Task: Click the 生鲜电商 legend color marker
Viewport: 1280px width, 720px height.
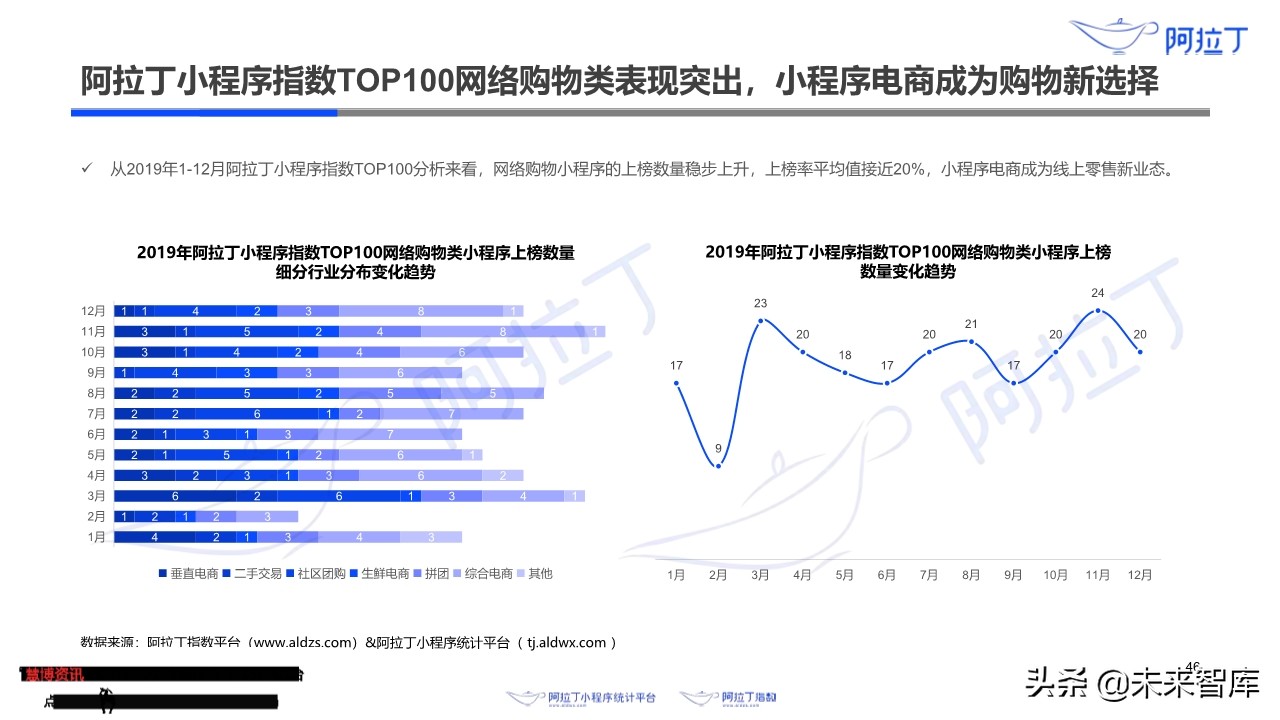Action: point(353,573)
